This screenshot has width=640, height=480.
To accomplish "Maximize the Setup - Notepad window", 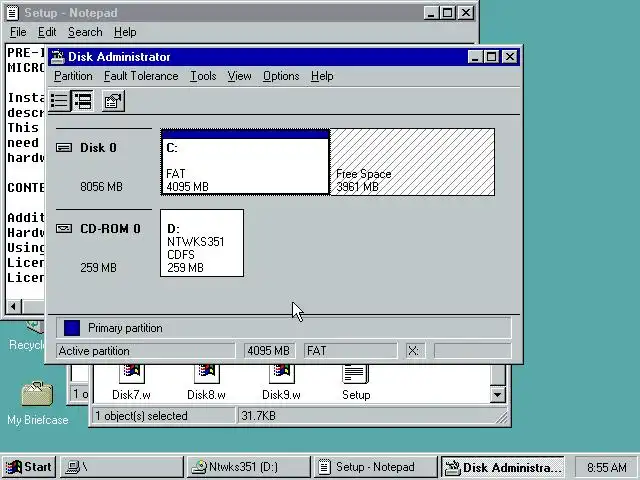I will tap(447, 13).
